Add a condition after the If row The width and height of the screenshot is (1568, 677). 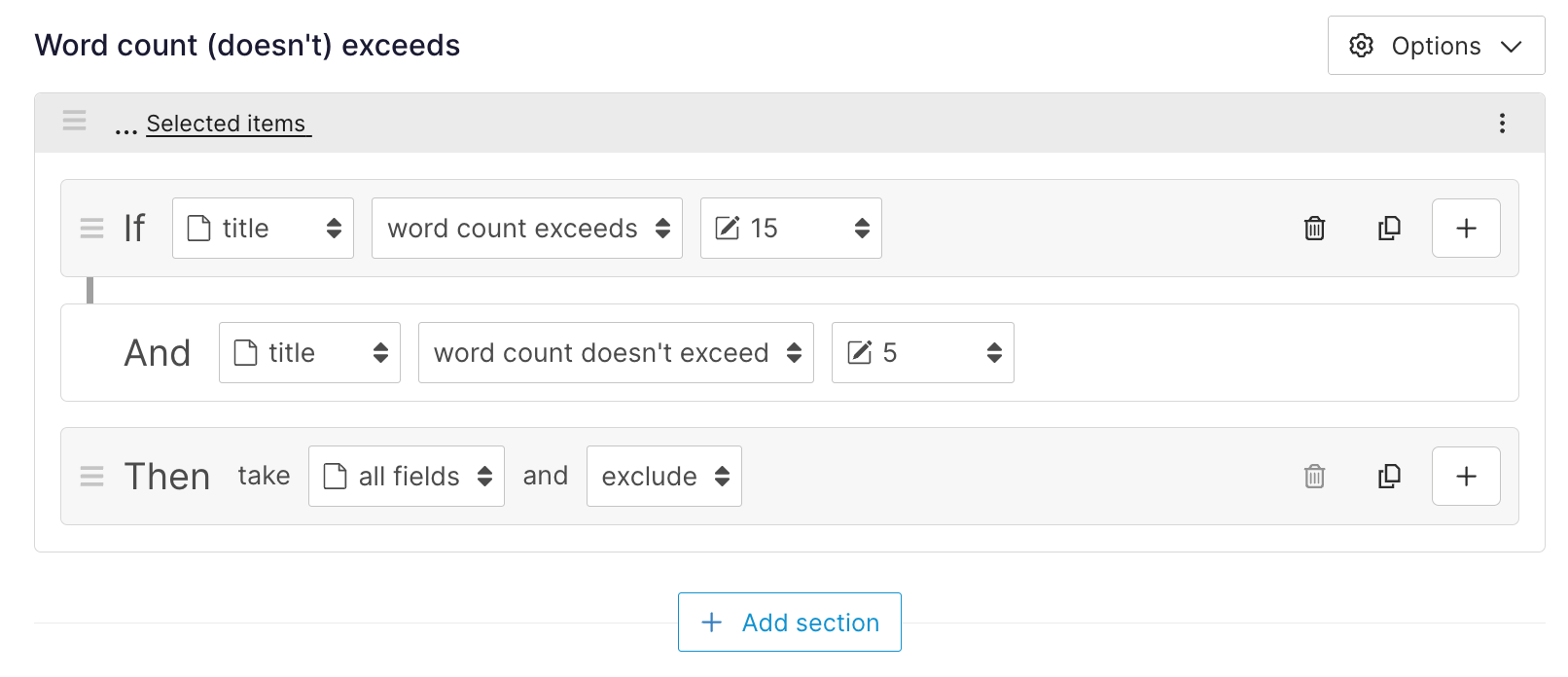click(x=1465, y=229)
